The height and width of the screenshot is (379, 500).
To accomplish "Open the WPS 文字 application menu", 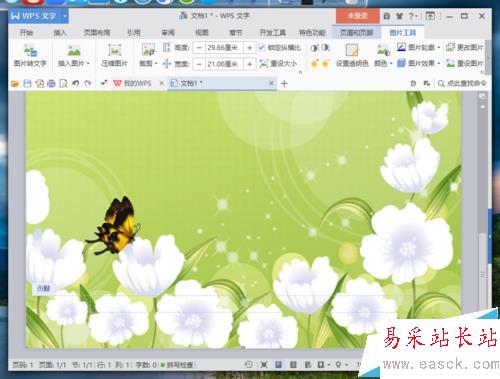I will (x=38, y=16).
